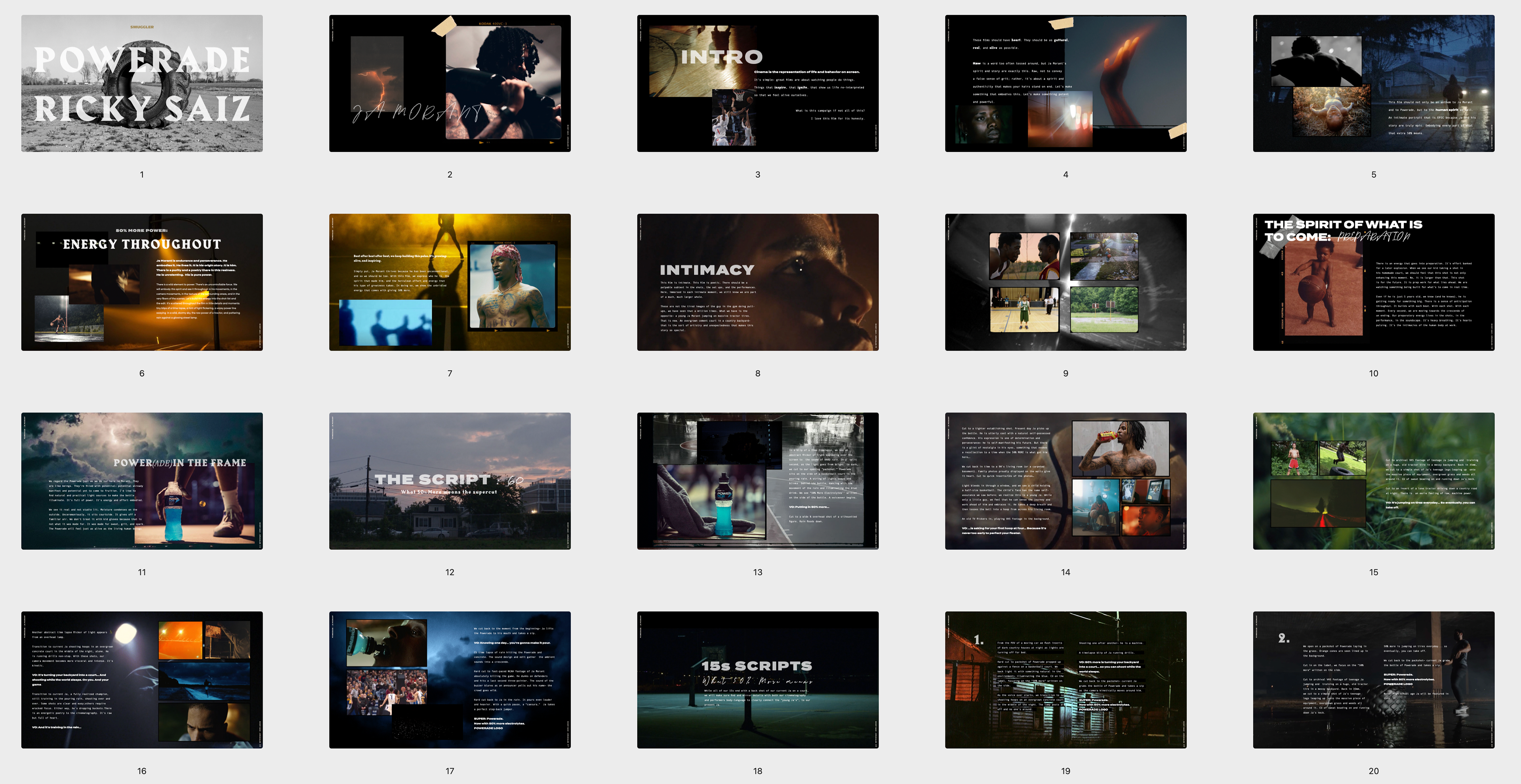Select slide 7 with the yellow smoke background

click(x=449, y=282)
